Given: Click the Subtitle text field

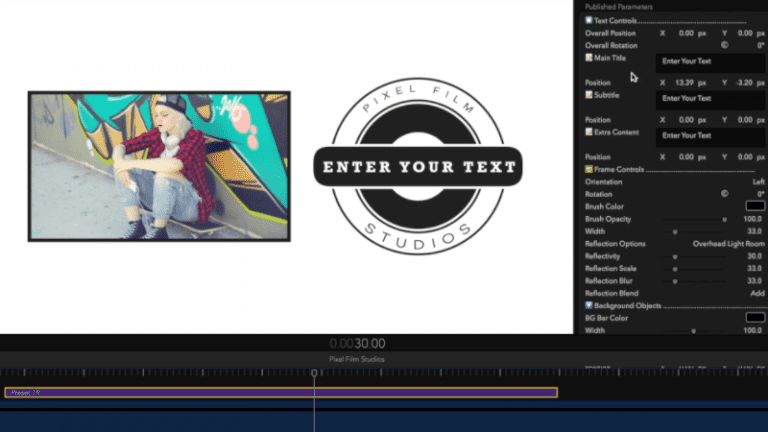Looking at the screenshot, I should [710, 101].
